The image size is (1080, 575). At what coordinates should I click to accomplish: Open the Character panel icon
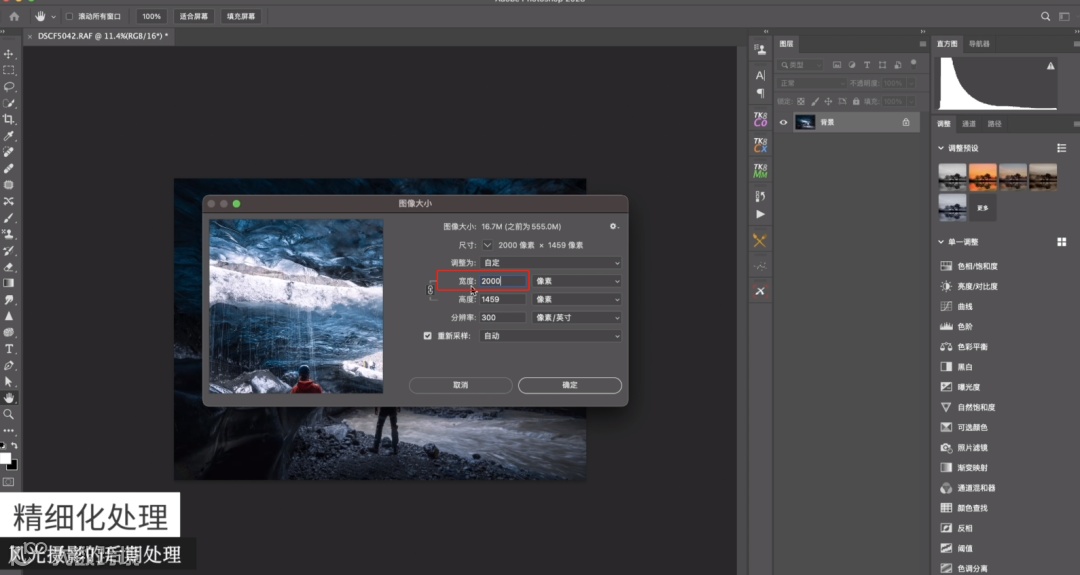(x=760, y=75)
